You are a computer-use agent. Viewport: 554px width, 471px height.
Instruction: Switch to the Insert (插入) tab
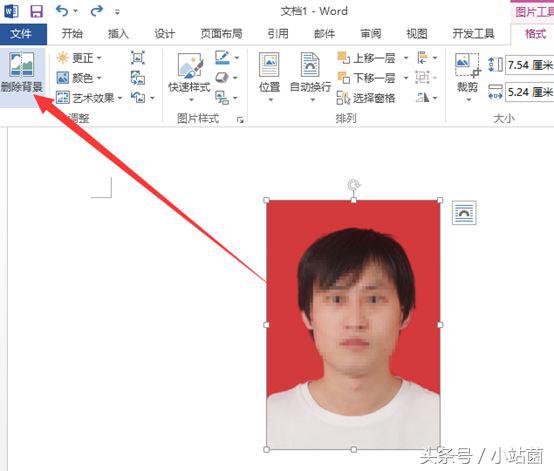(x=118, y=34)
